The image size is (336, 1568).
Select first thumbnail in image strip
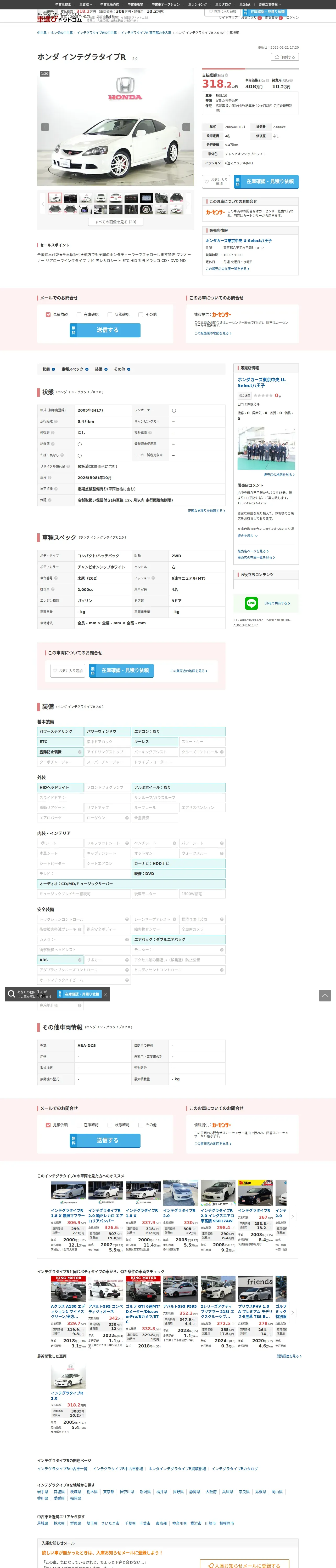(x=55, y=198)
